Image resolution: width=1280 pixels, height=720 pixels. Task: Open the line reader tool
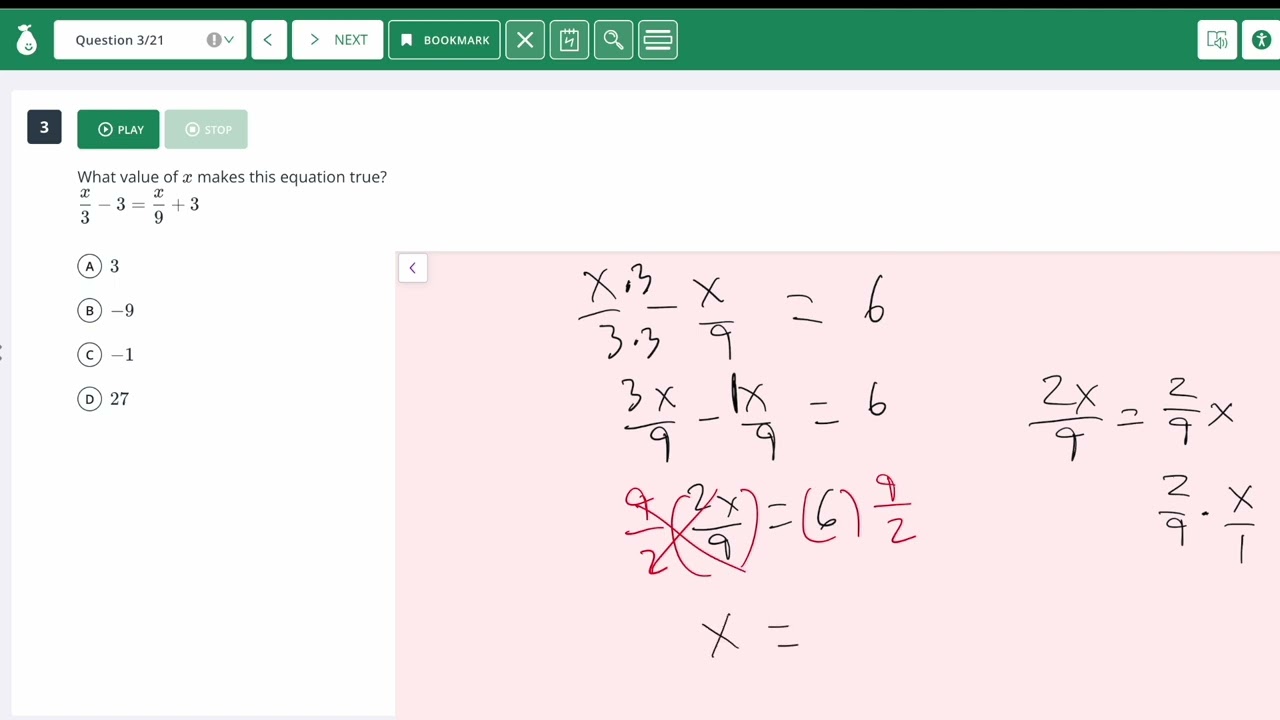click(x=658, y=40)
